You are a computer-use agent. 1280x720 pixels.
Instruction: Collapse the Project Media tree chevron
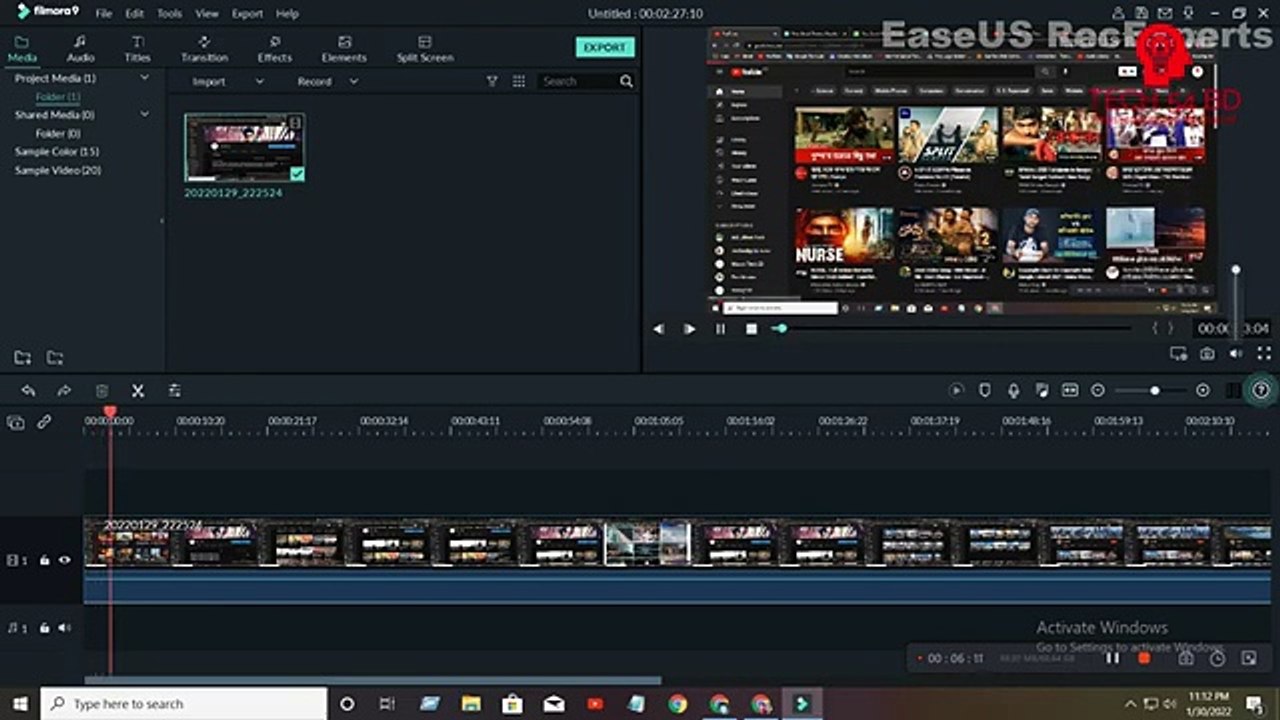click(x=144, y=77)
